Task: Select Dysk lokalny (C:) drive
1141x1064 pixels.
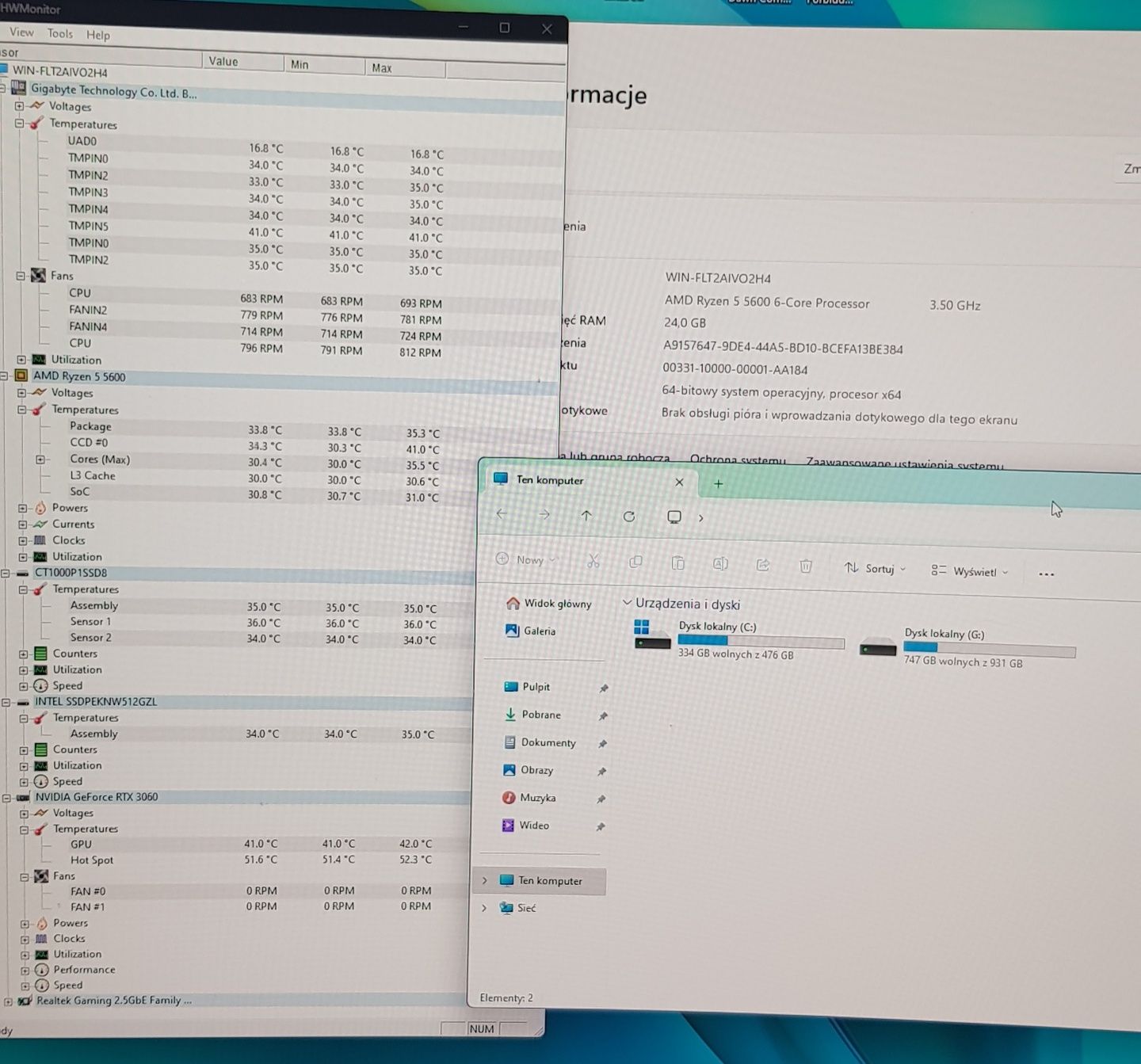Action: tap(738, 640)
